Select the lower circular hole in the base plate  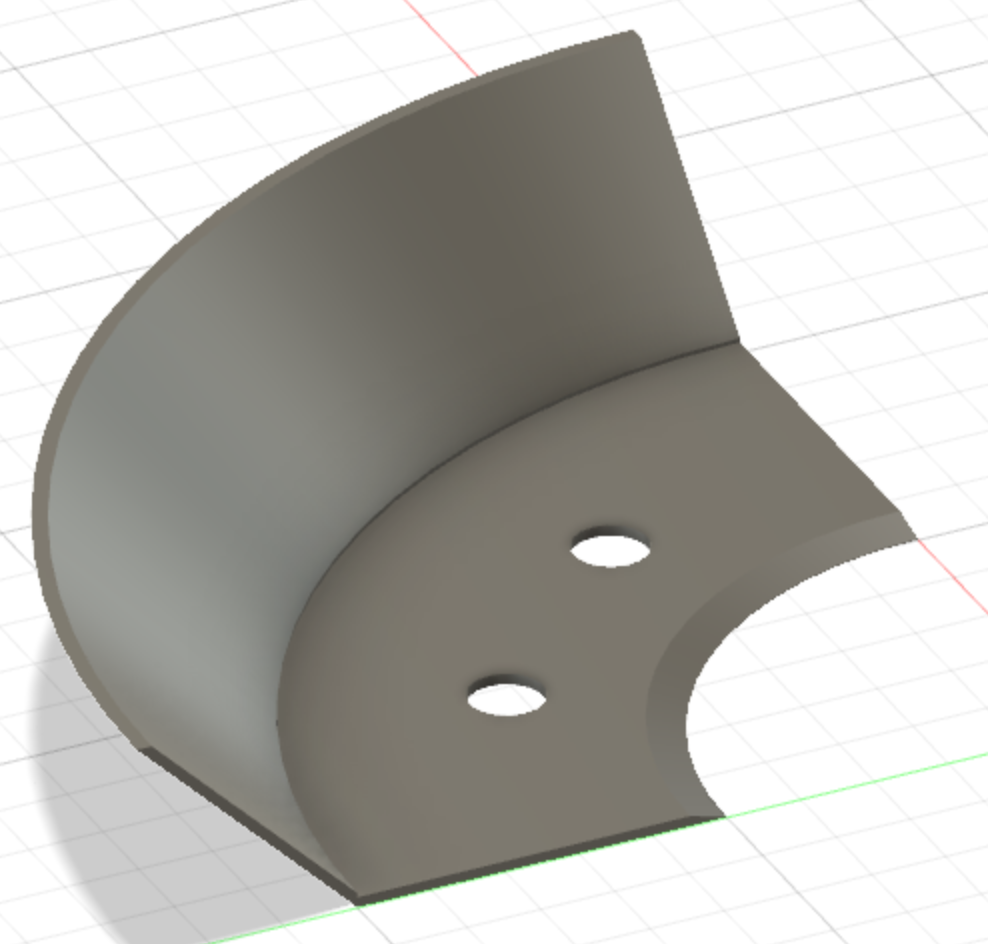coord(507,698)
